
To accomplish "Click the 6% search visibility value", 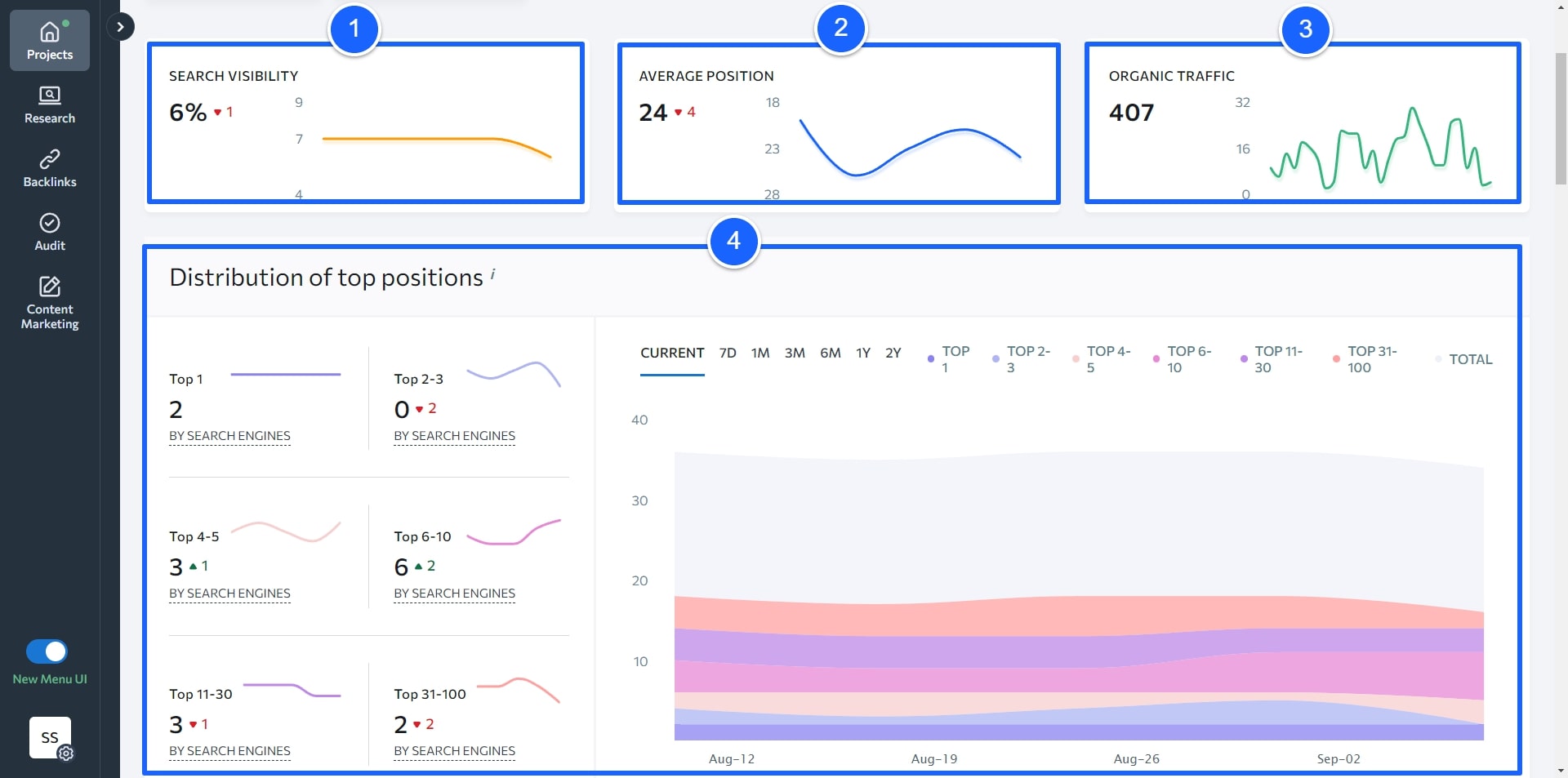I will (188, 112).
